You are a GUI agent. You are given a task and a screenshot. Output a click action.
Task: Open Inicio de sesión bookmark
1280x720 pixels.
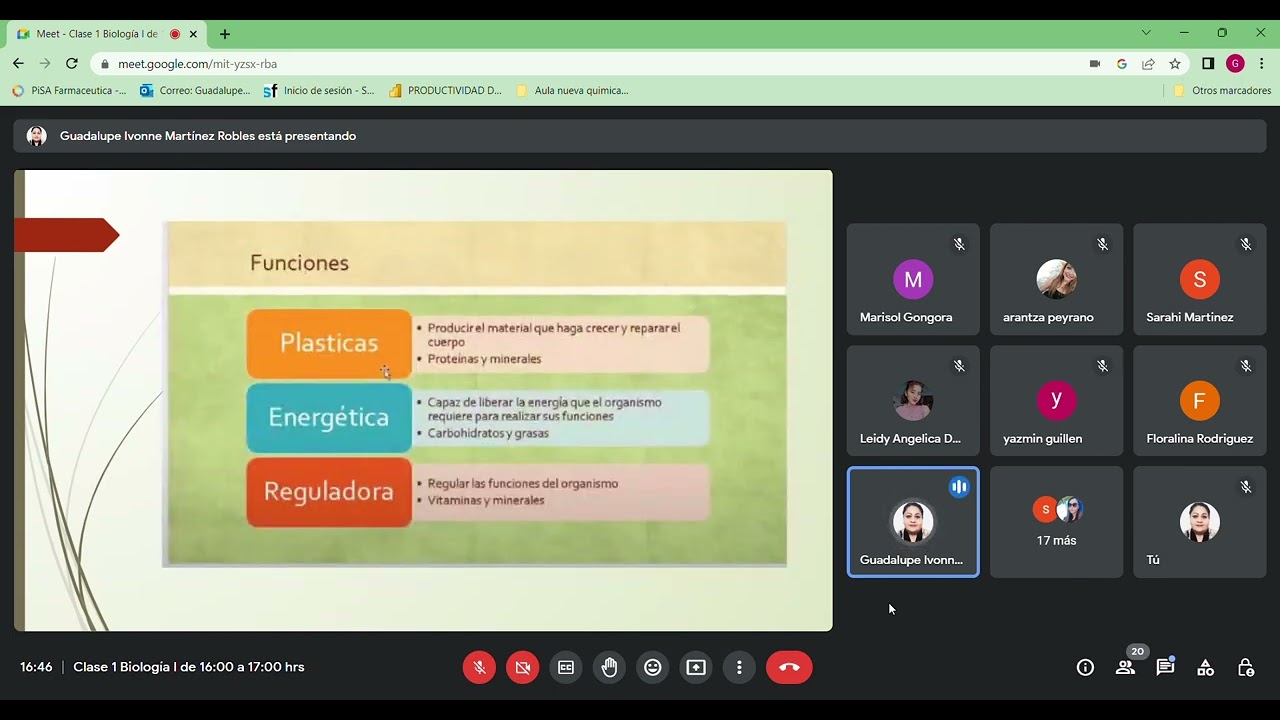(320, 90)
